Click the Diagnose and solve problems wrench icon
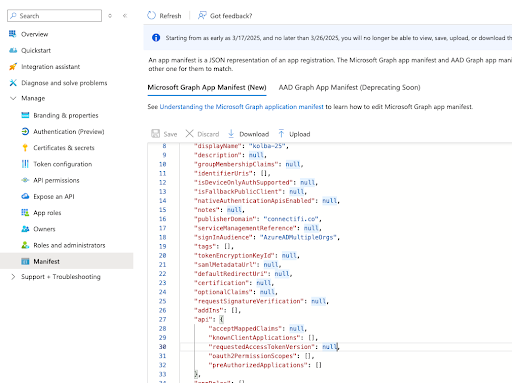 coord(13,83)
